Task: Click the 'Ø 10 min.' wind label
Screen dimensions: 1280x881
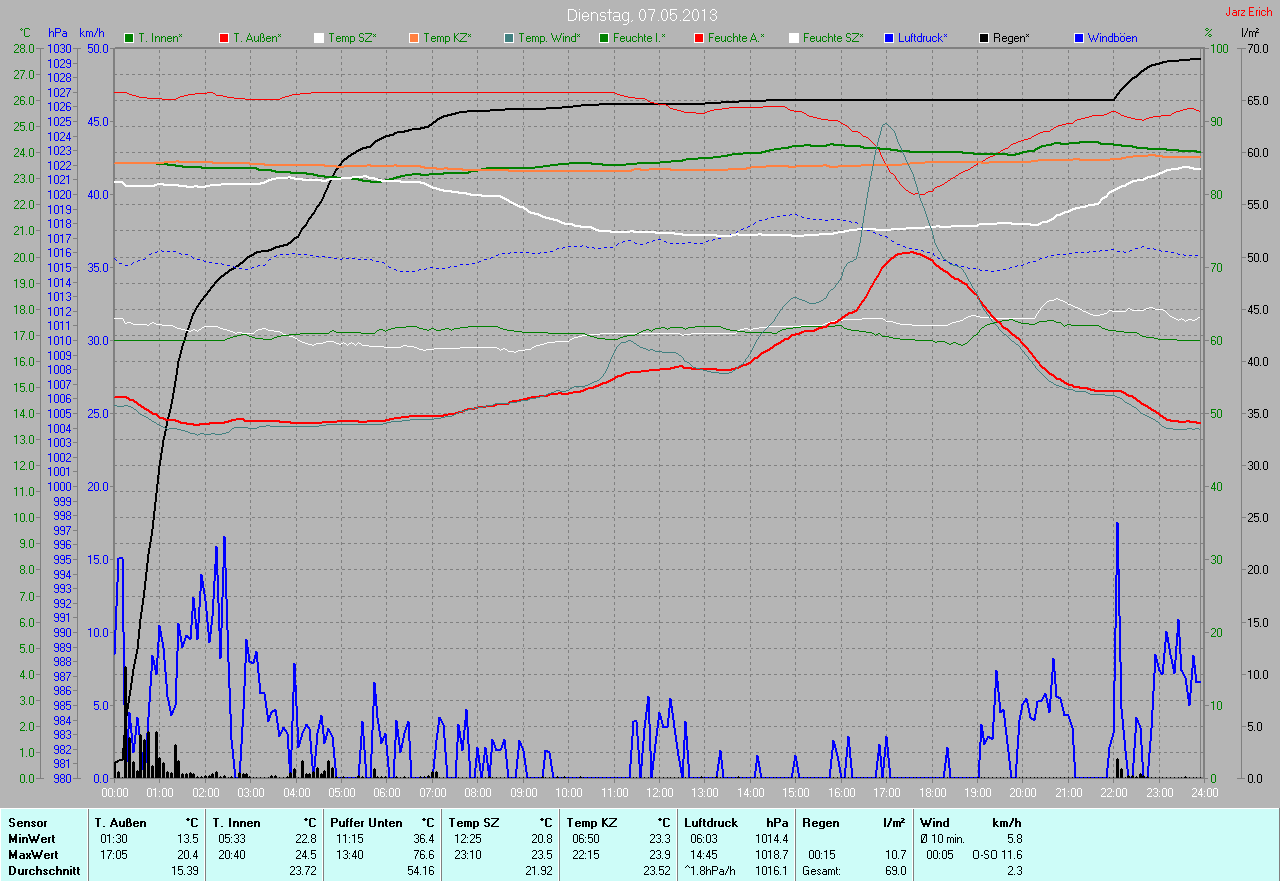Action: pos(943,838)
